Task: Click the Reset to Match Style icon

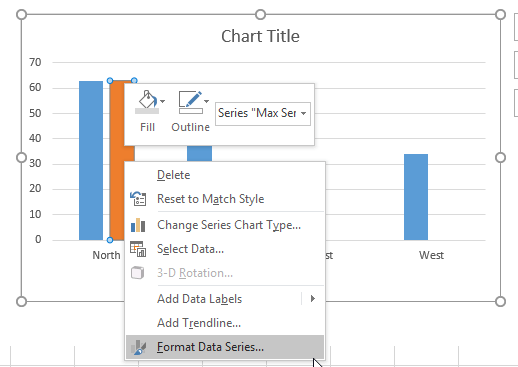Action: (x=138, y=199)
